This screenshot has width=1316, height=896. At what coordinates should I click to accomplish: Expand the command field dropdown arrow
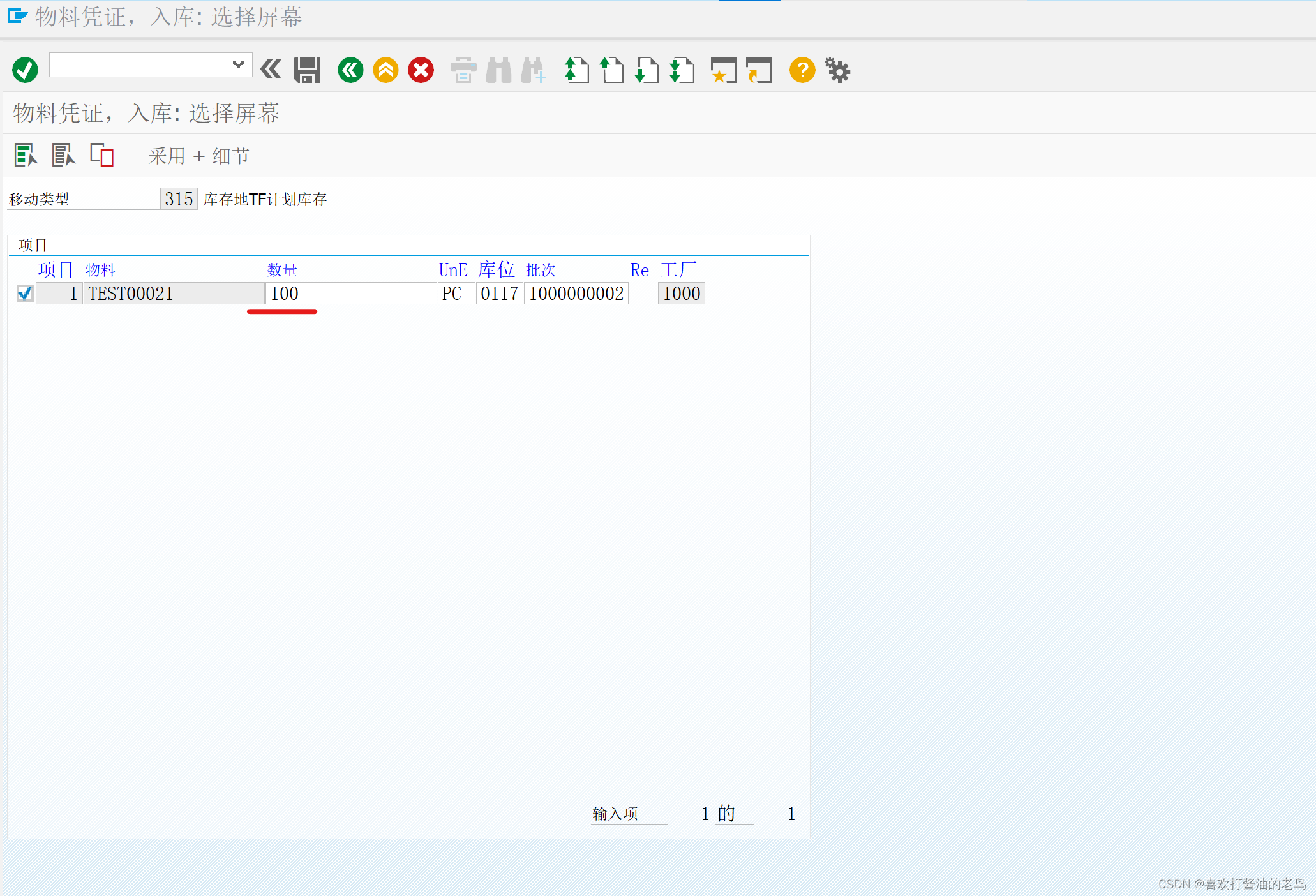pyautogui.click(x=238, y=64)
